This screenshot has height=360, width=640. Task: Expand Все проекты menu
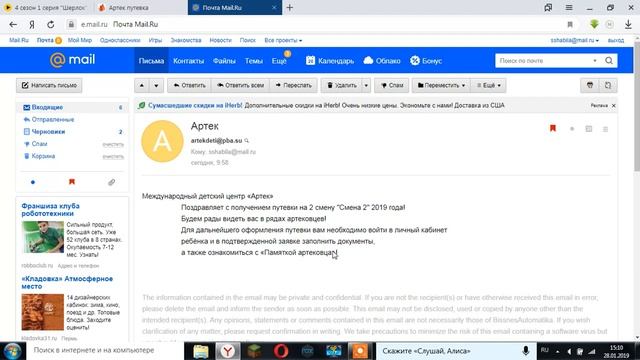[283, 40]
